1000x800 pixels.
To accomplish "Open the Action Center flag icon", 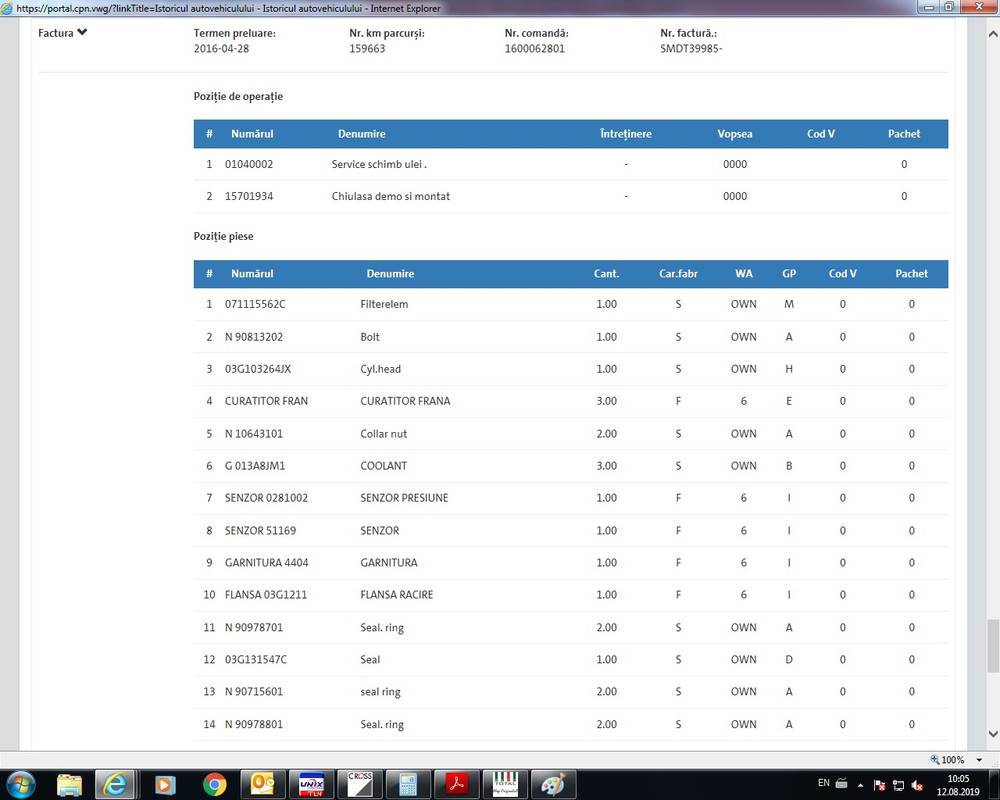I will click(879, 785).
